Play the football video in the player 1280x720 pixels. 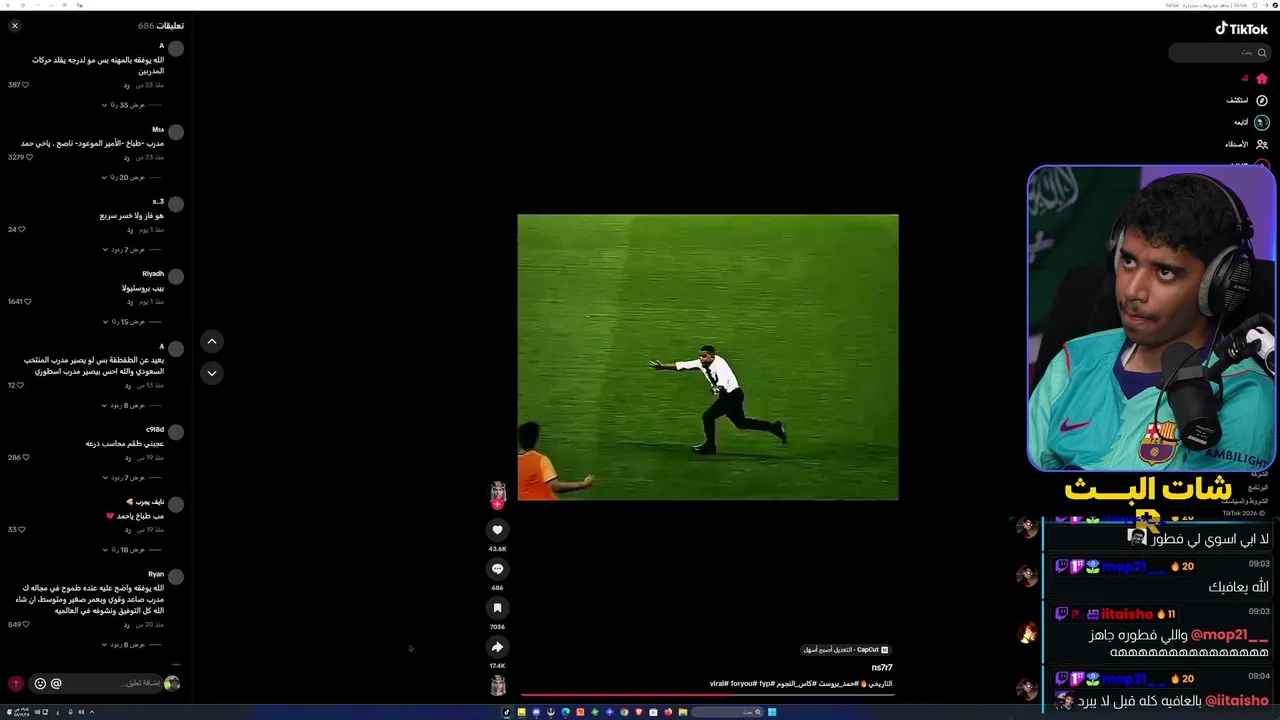pyautogui.click(x=708, y=357)
